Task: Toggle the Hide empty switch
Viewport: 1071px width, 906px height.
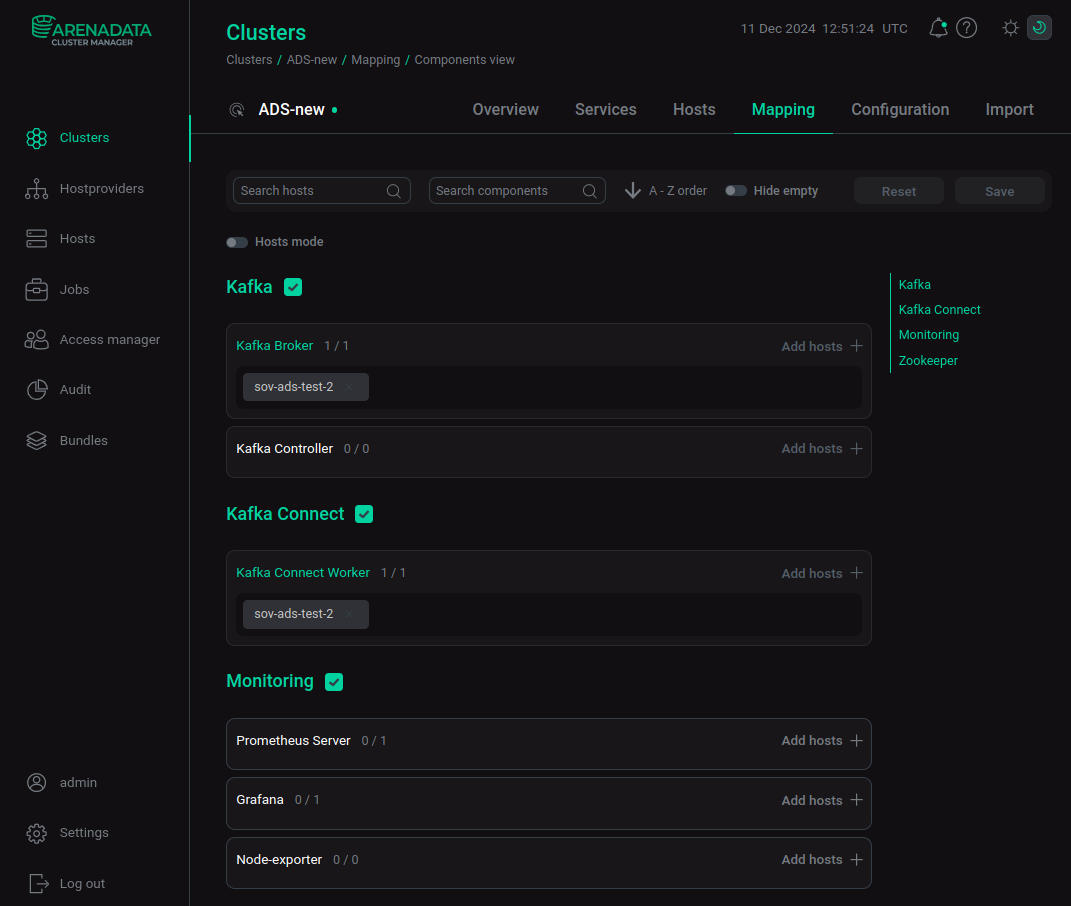Action: click(736, 191)
